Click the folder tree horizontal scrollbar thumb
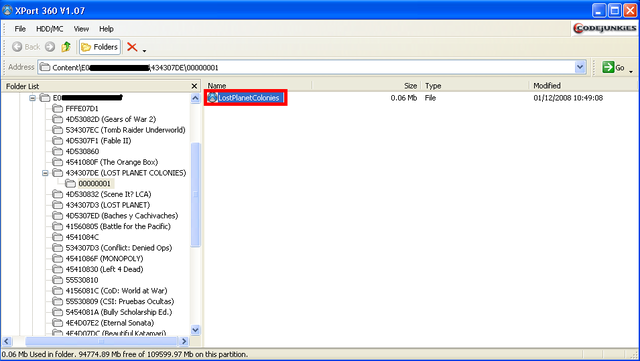Screen dimensions: 640x361 [101, 341]
